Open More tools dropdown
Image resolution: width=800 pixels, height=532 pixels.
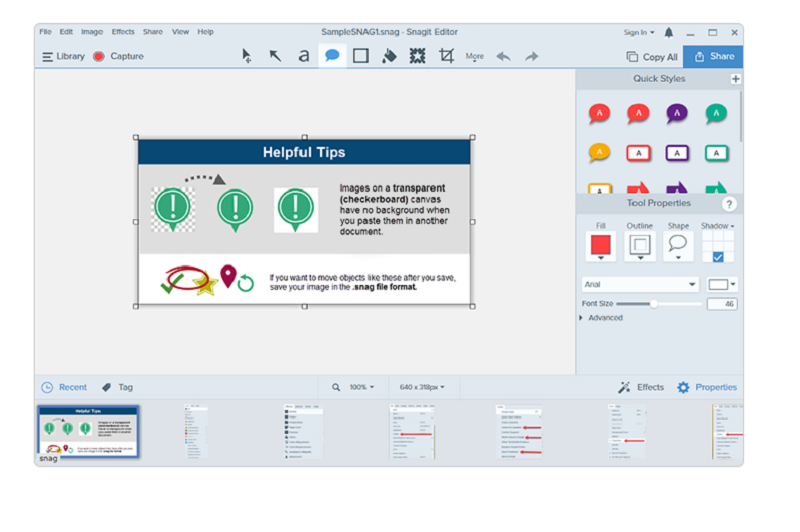474,57
